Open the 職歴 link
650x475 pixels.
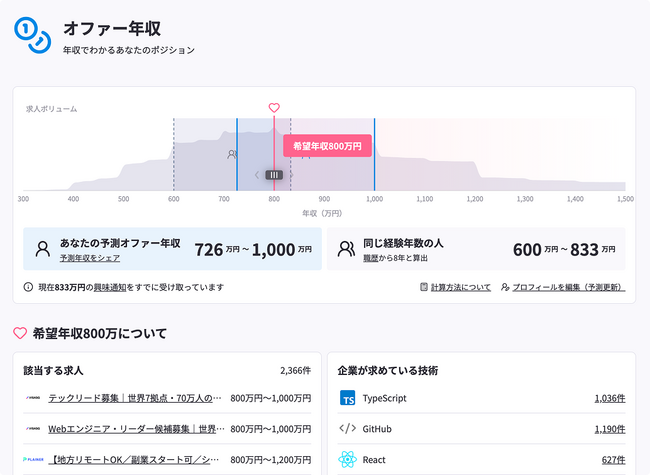click(x=369, y=258)
